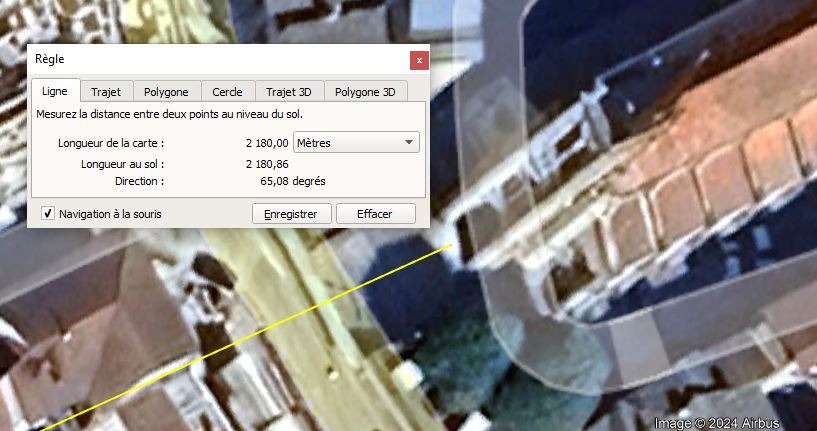Switch to the Cercle tab
The height and width of the screenshot is (431, 817).
tap(227, 92)
